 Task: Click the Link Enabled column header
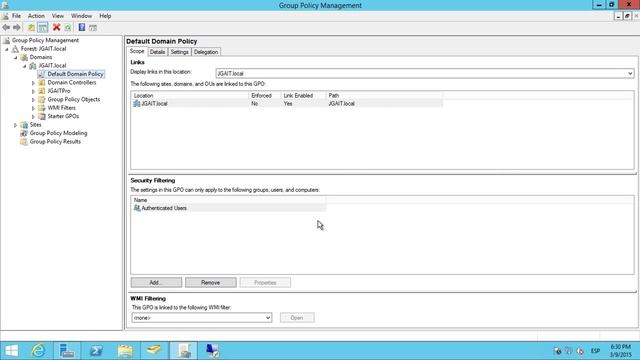click(303, 96)
